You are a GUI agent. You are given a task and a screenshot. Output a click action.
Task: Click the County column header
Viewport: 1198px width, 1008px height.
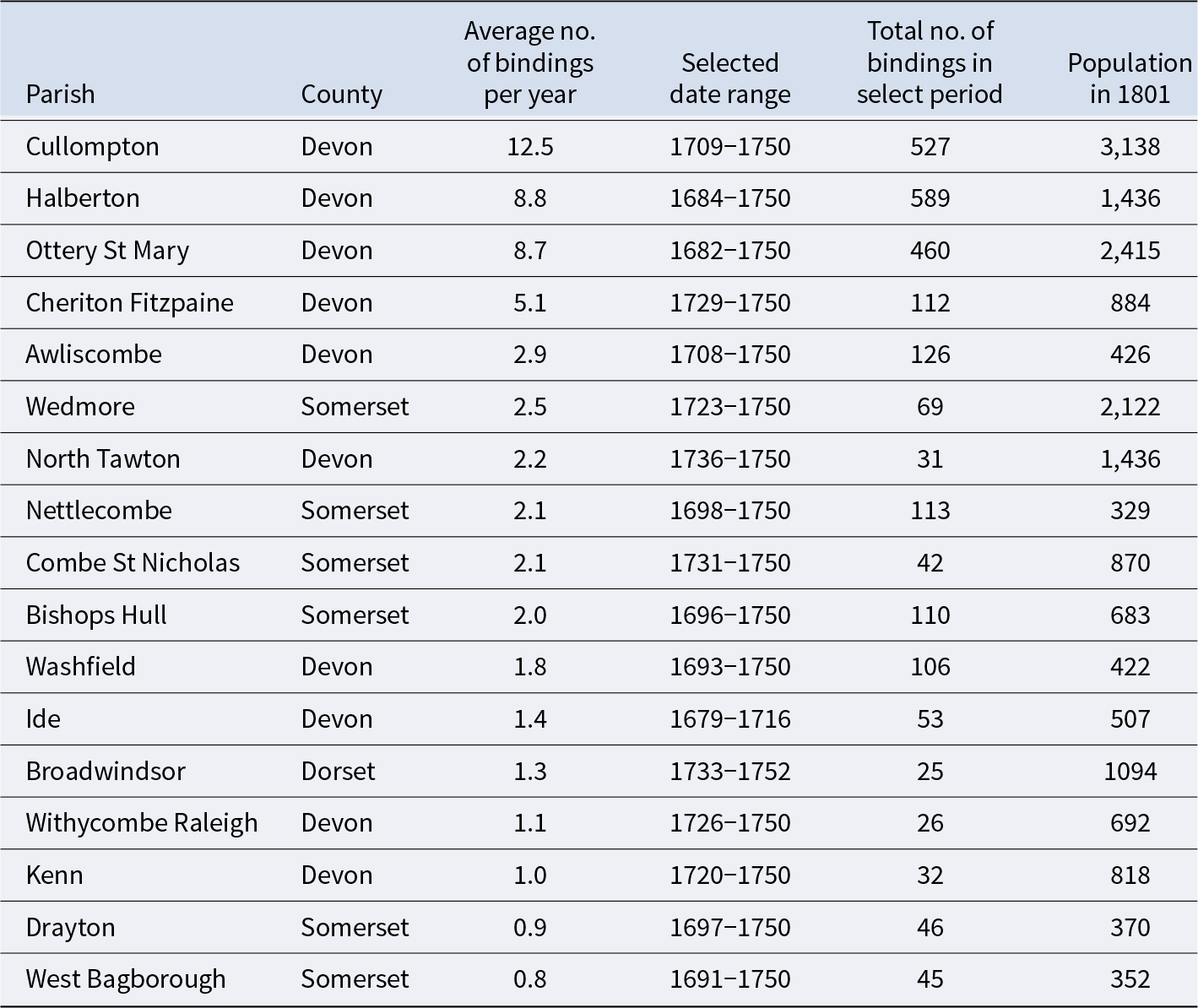tap(341, 94)
